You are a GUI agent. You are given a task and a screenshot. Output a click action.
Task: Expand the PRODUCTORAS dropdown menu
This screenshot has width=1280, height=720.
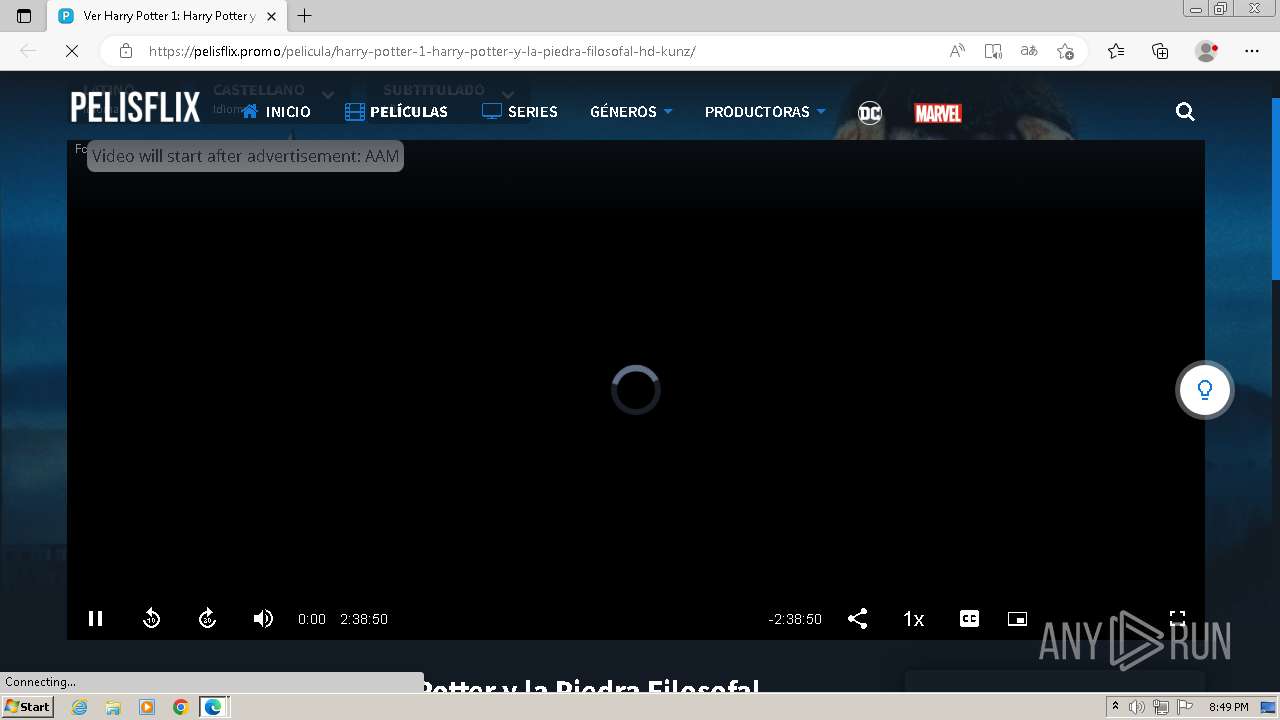pyautogui.click(x=765, y=112)
